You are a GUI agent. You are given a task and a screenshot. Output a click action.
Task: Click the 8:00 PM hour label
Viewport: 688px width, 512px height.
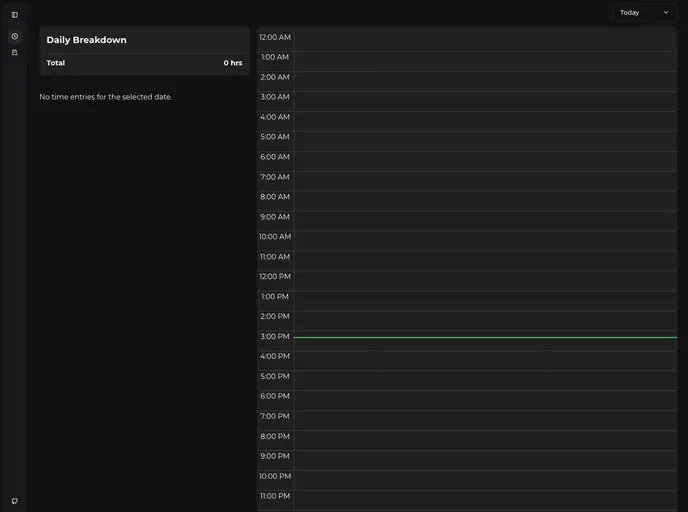pyautogui.click(x=275, y=437)
